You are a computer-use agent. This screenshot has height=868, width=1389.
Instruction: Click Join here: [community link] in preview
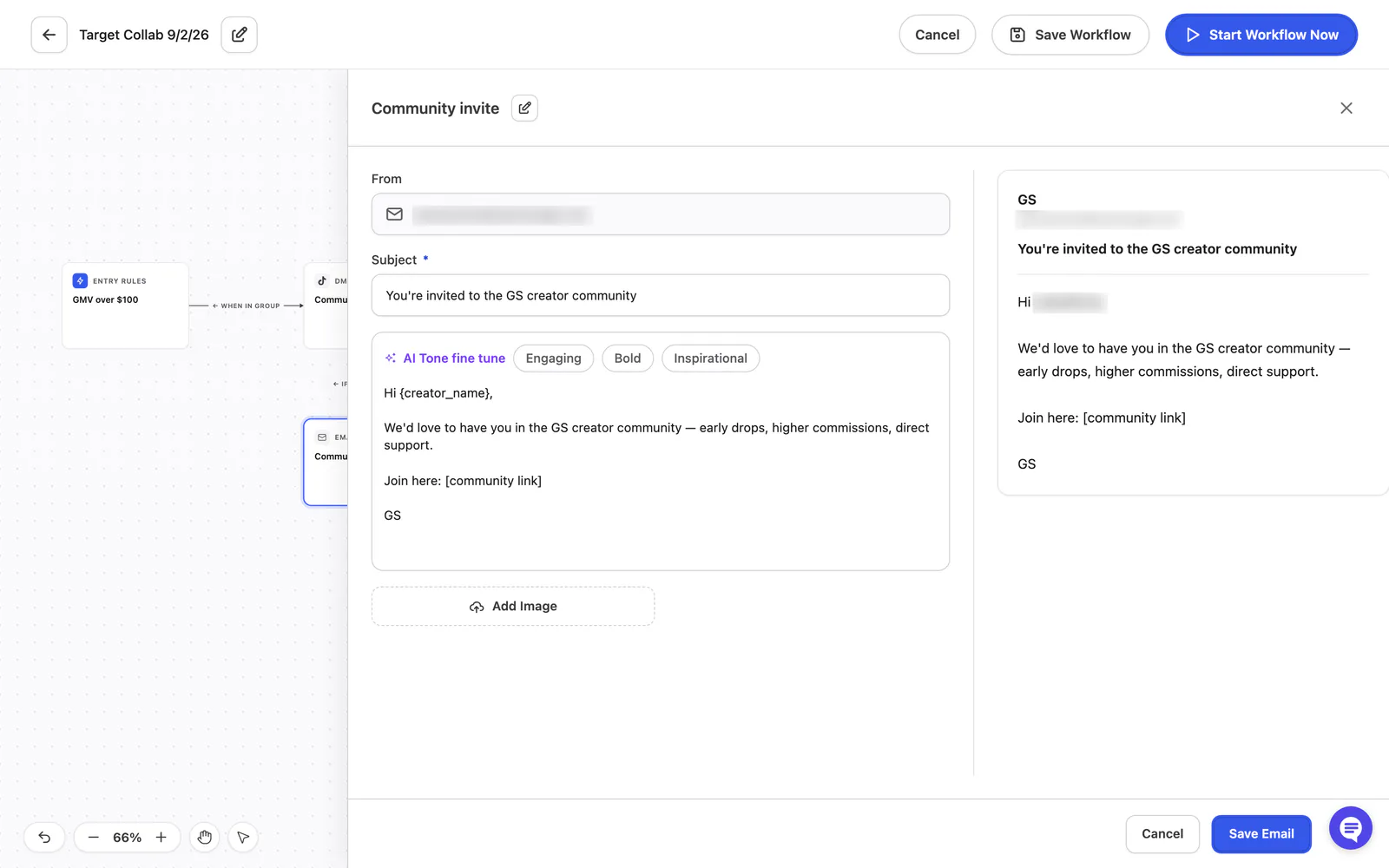(x=1101, y=418)
